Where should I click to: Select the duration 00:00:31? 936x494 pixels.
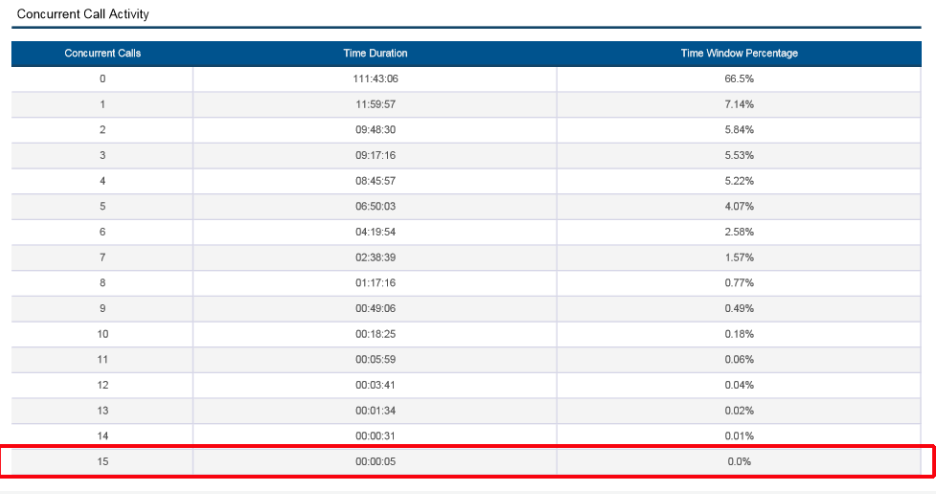[375, 436]
